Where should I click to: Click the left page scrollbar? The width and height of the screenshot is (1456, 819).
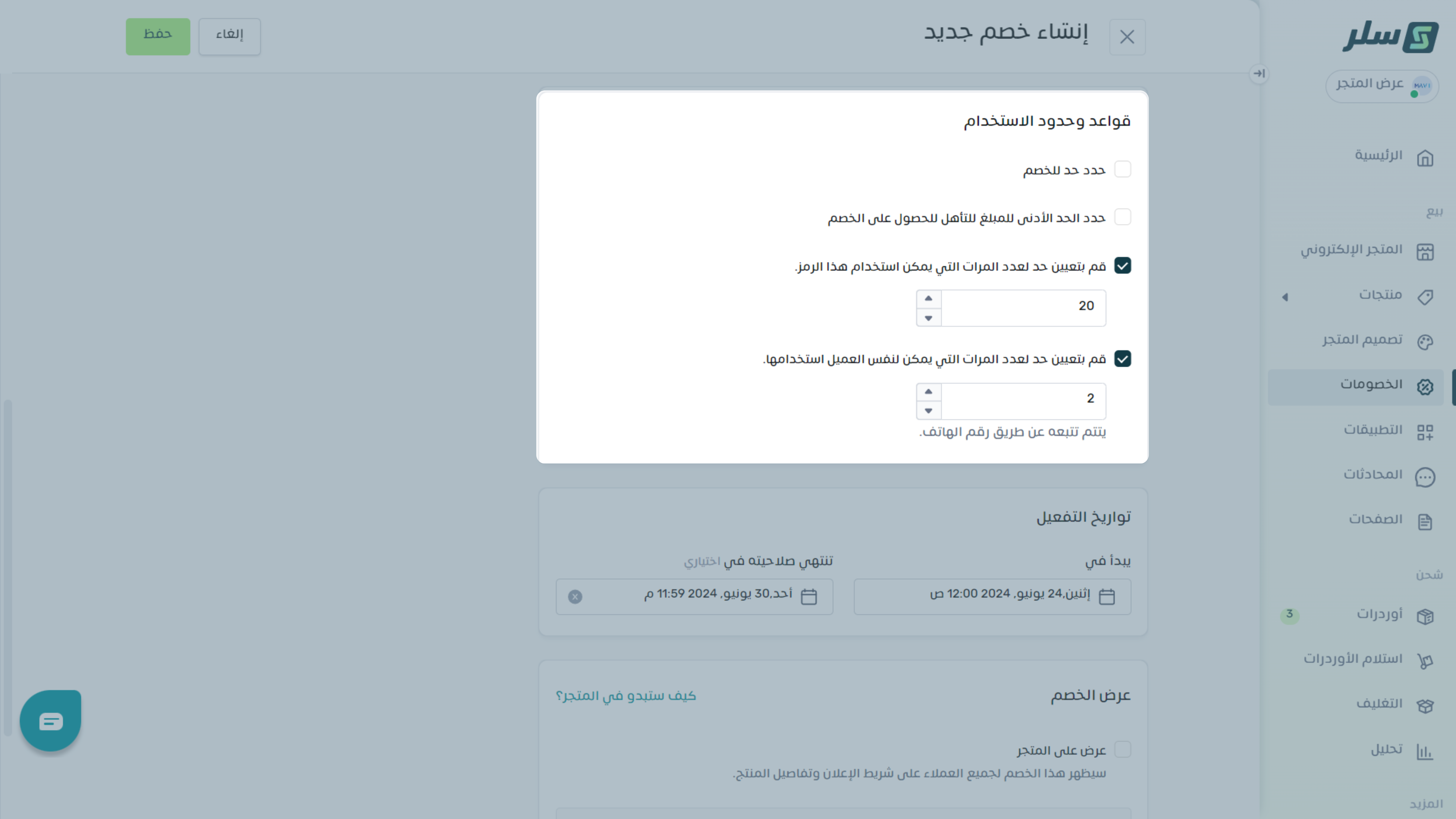(7, 565)
